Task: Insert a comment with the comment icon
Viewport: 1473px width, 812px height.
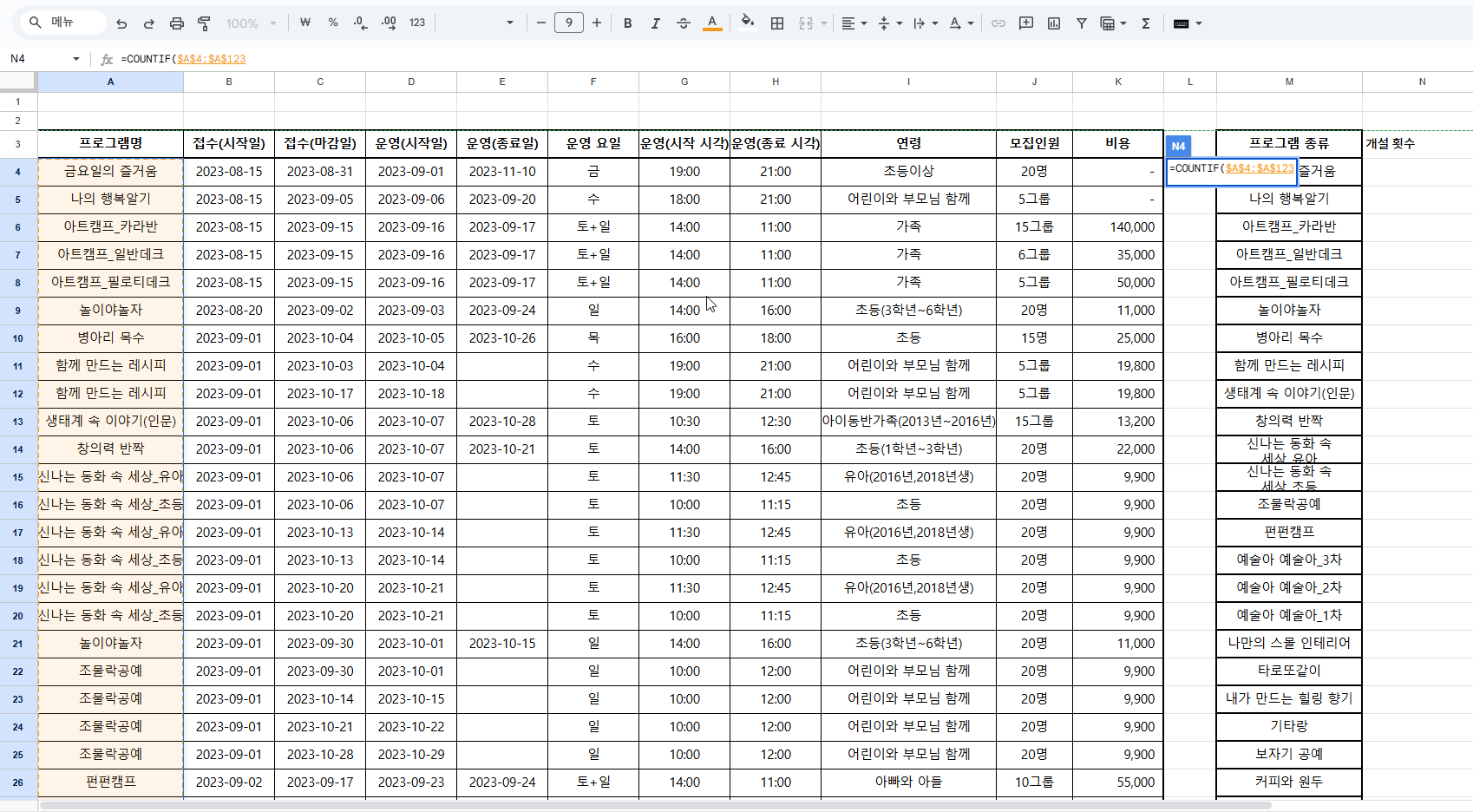Action: (x=1026, y=23)
